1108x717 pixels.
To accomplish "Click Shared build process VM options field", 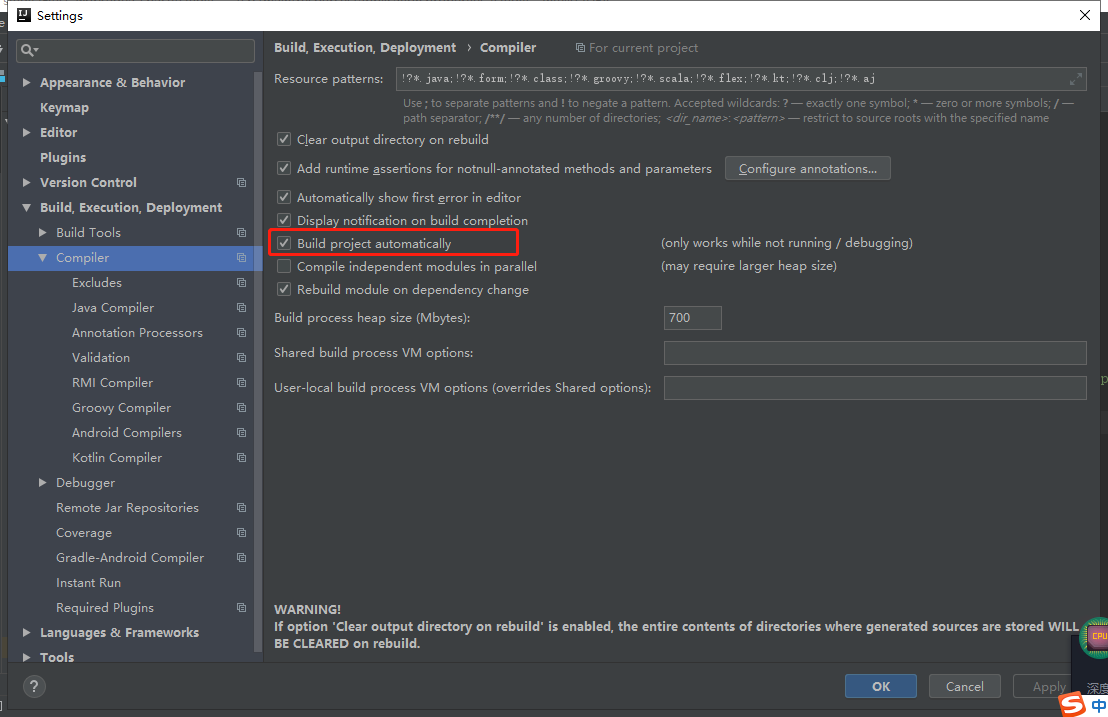I will click(875, 352).
